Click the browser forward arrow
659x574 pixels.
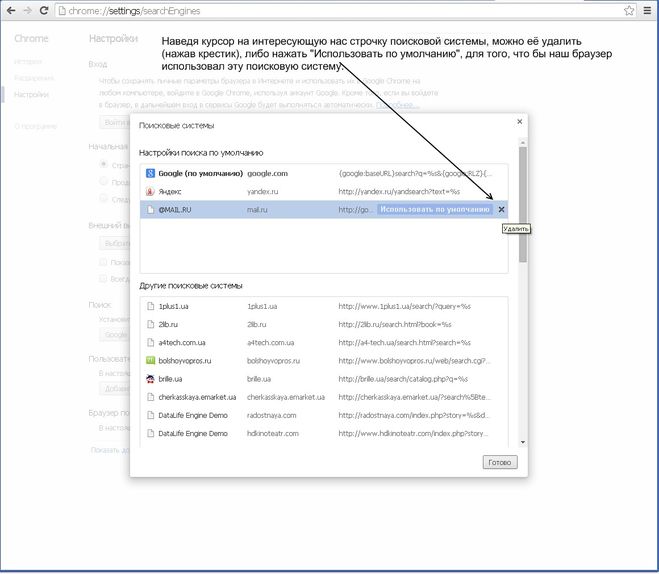pyautogui.click(x=27, y=10)
